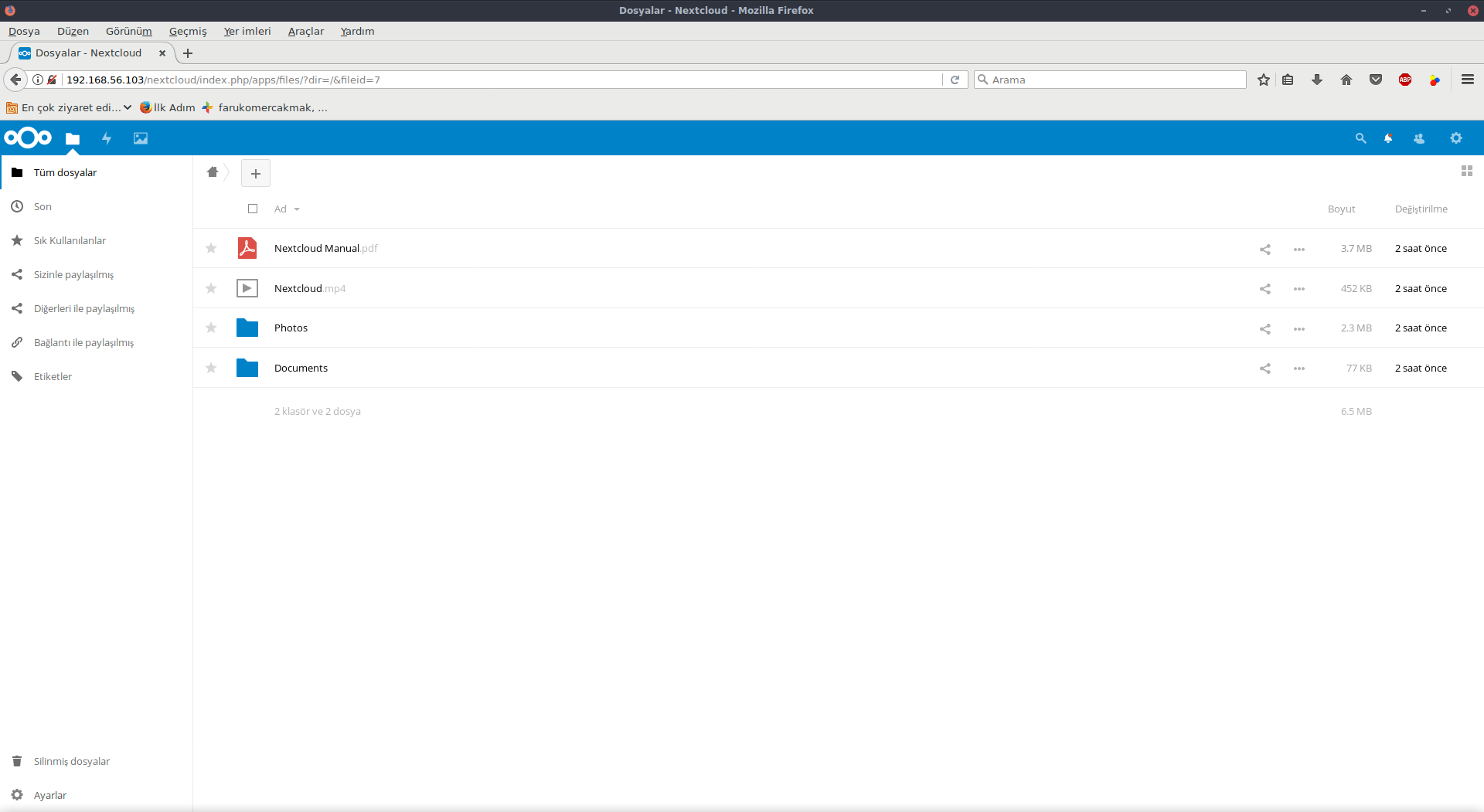
Task: Open the notifications bell icon
Action: (1388, 138)
